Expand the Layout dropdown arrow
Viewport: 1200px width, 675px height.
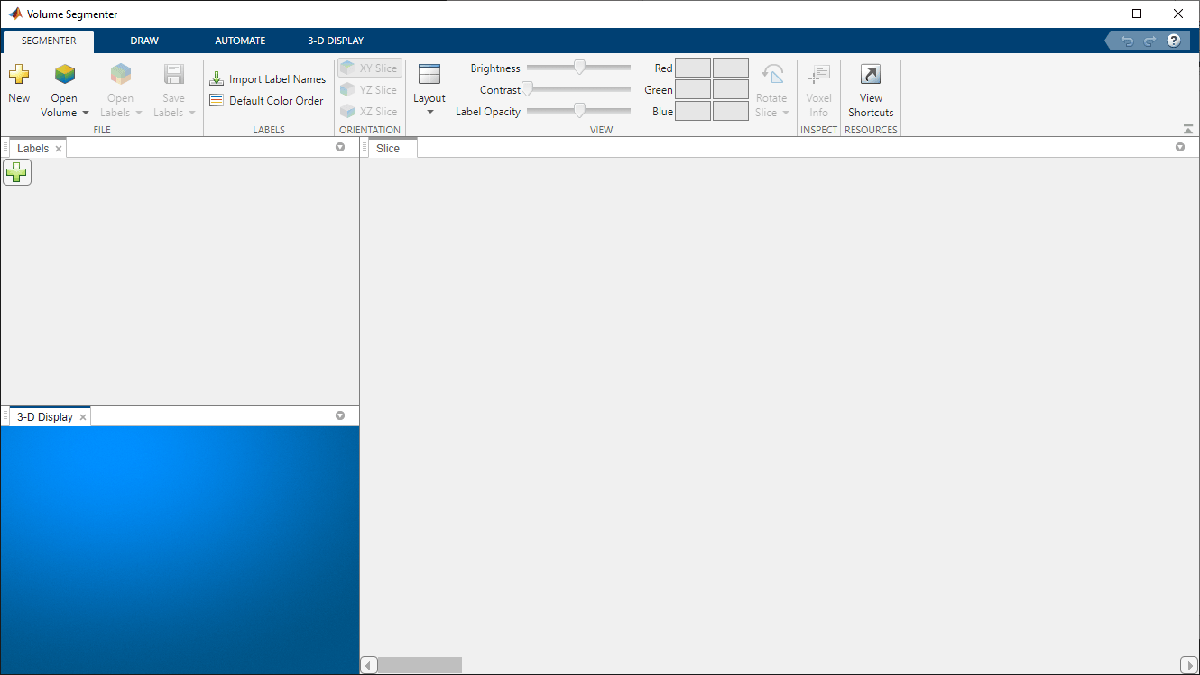pos(430,112)
